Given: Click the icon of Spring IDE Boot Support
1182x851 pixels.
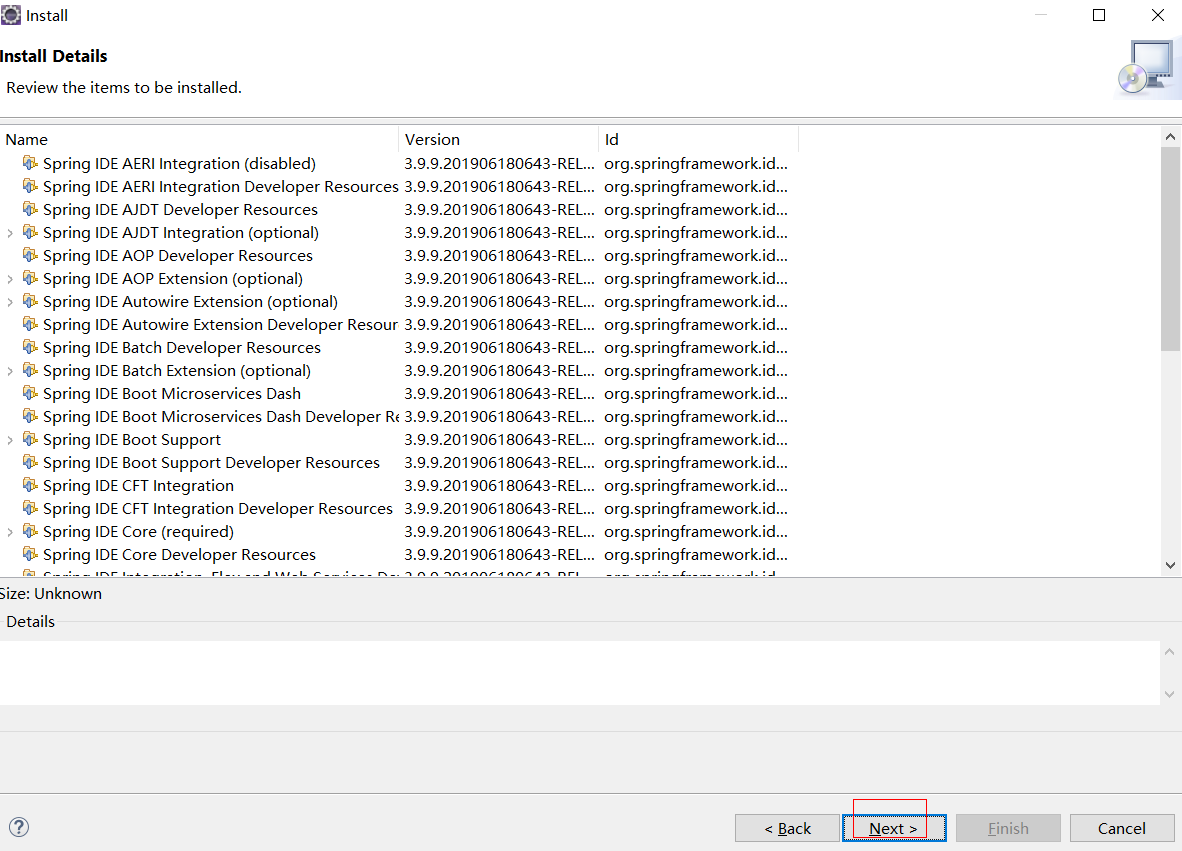Looking at the screenshot, I should pyautogui.click(x=30, y=439).
